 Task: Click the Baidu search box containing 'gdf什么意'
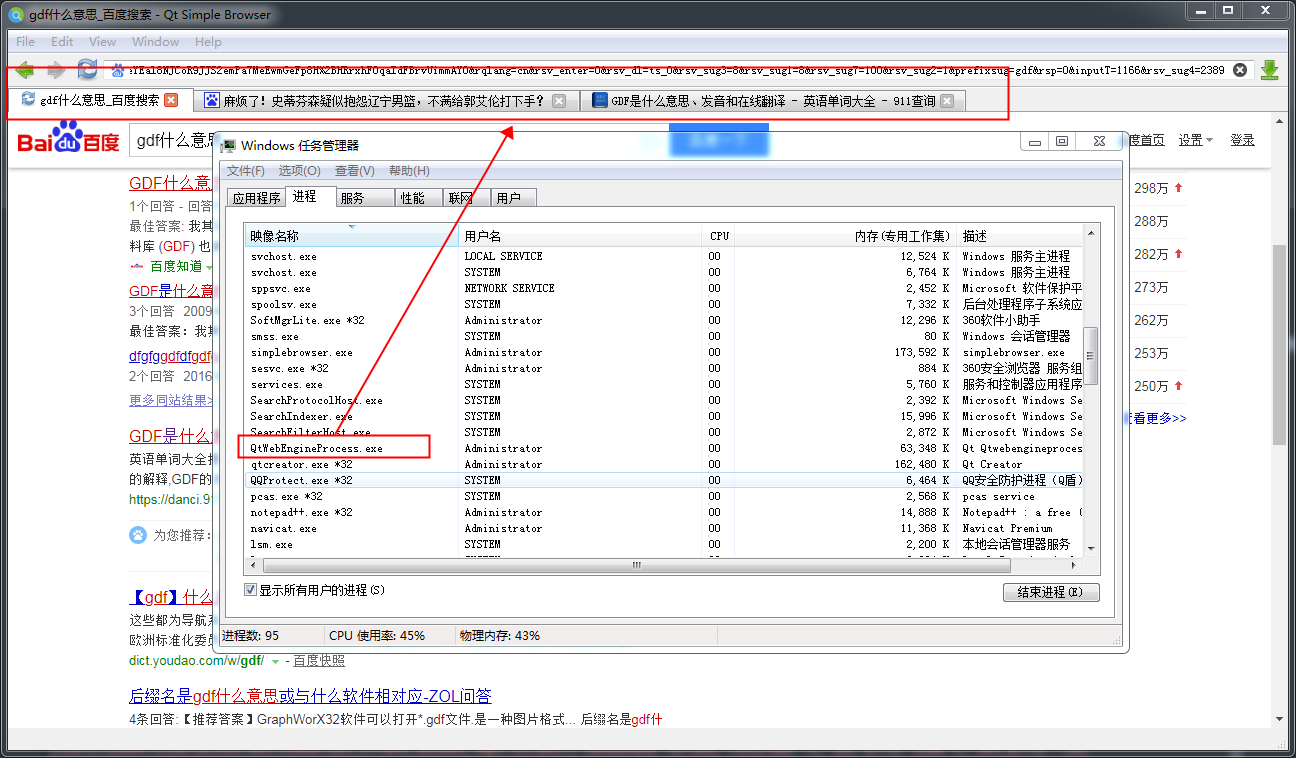[172, 140]
